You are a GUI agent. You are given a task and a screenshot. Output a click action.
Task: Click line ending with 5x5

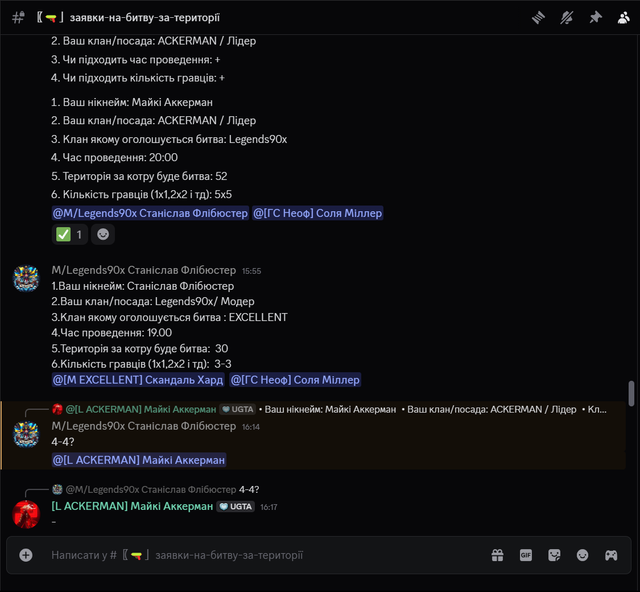pyautogui.click(x=141, y=194)
